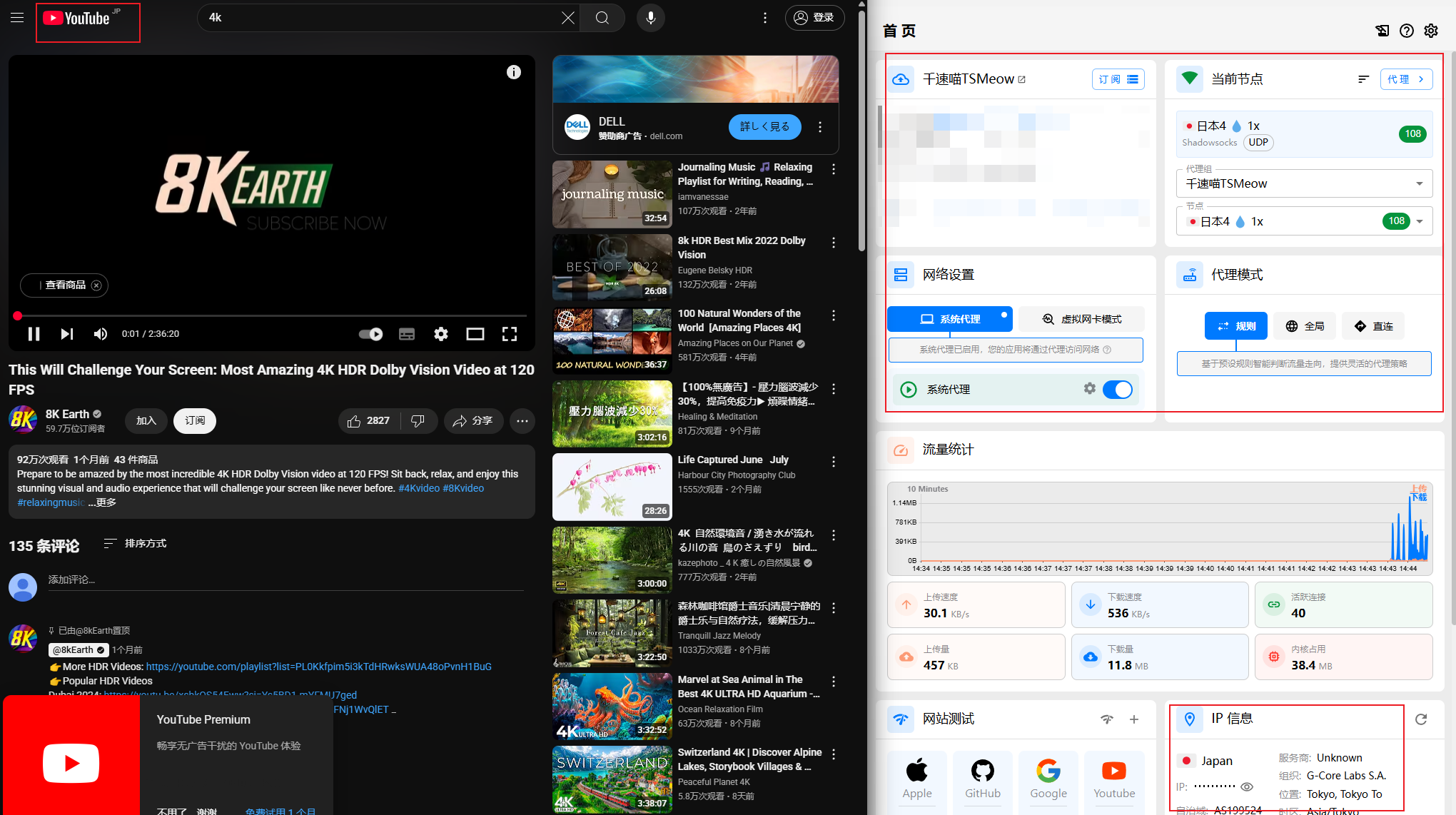This screenshot has height=815, width=1456.
Task: Mute the video volume
Action: click(x=101, y=334)
